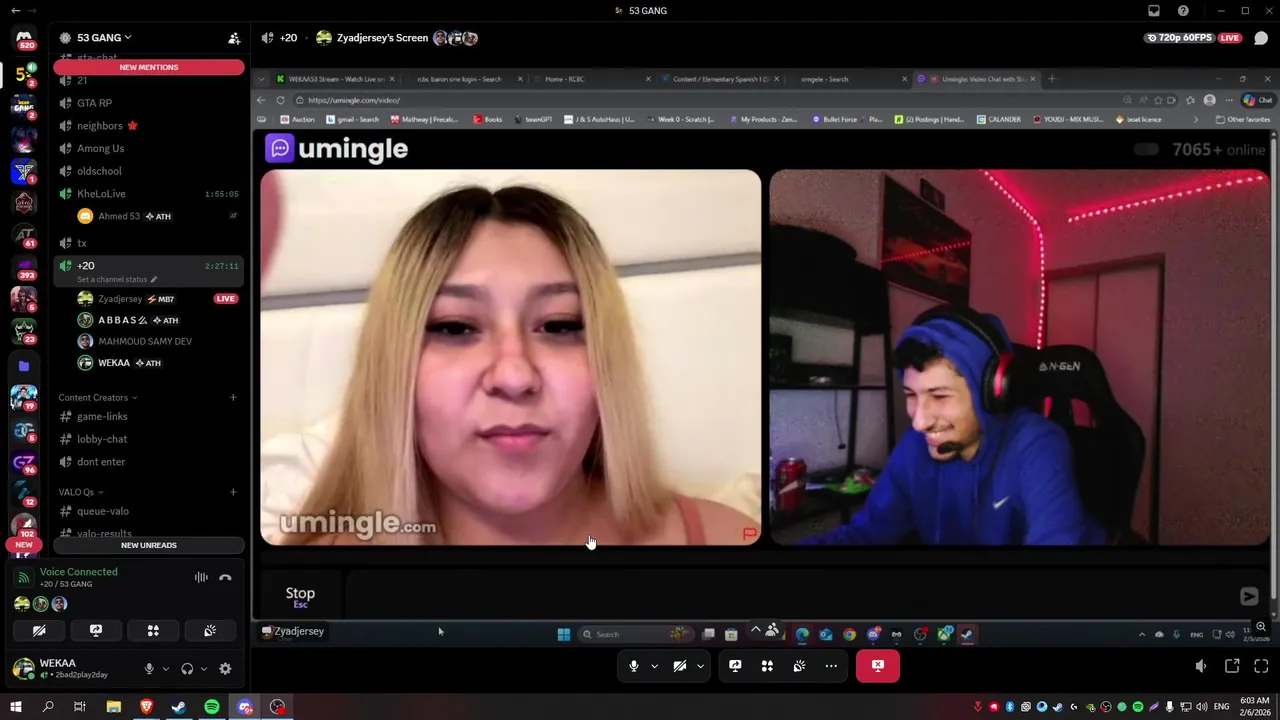The height and width of the screenshot is (720, 1280).
Task: Open the purple server folder icon
Action: coord(24,366)
